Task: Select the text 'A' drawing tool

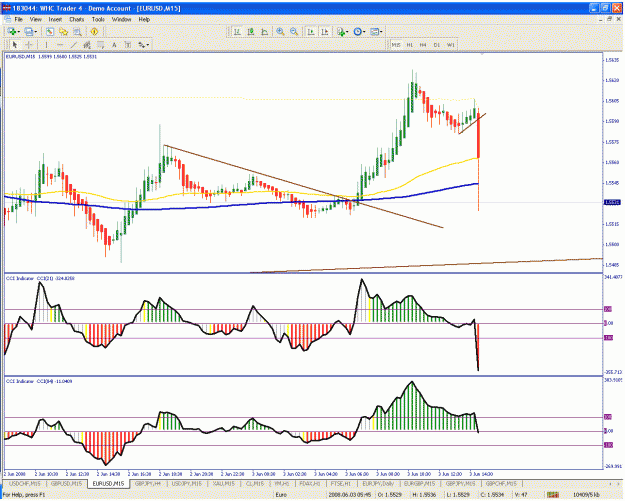Action: (x=114, y=45)
